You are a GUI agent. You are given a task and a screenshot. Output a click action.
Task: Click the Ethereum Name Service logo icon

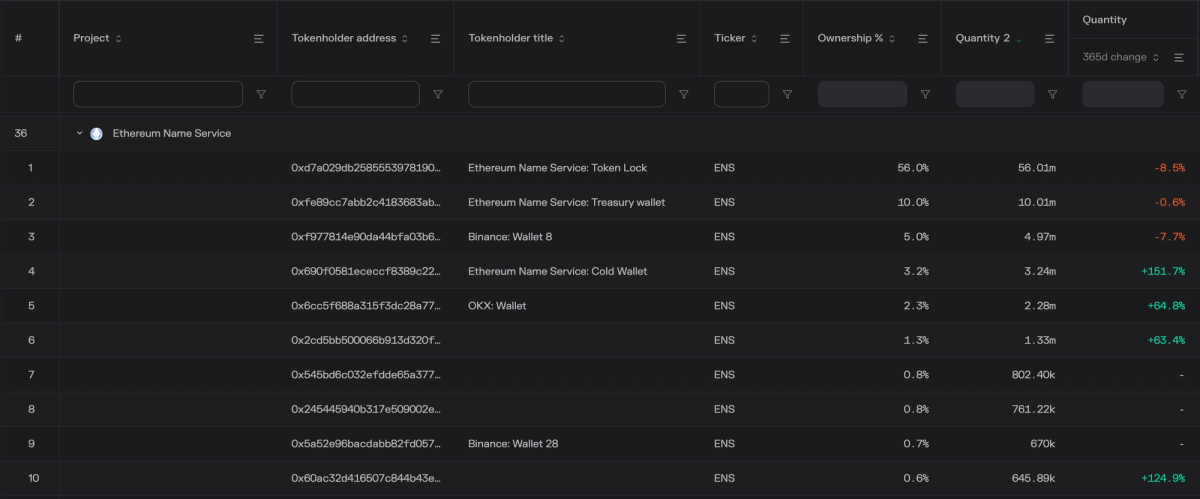click(x=97, y=133)
